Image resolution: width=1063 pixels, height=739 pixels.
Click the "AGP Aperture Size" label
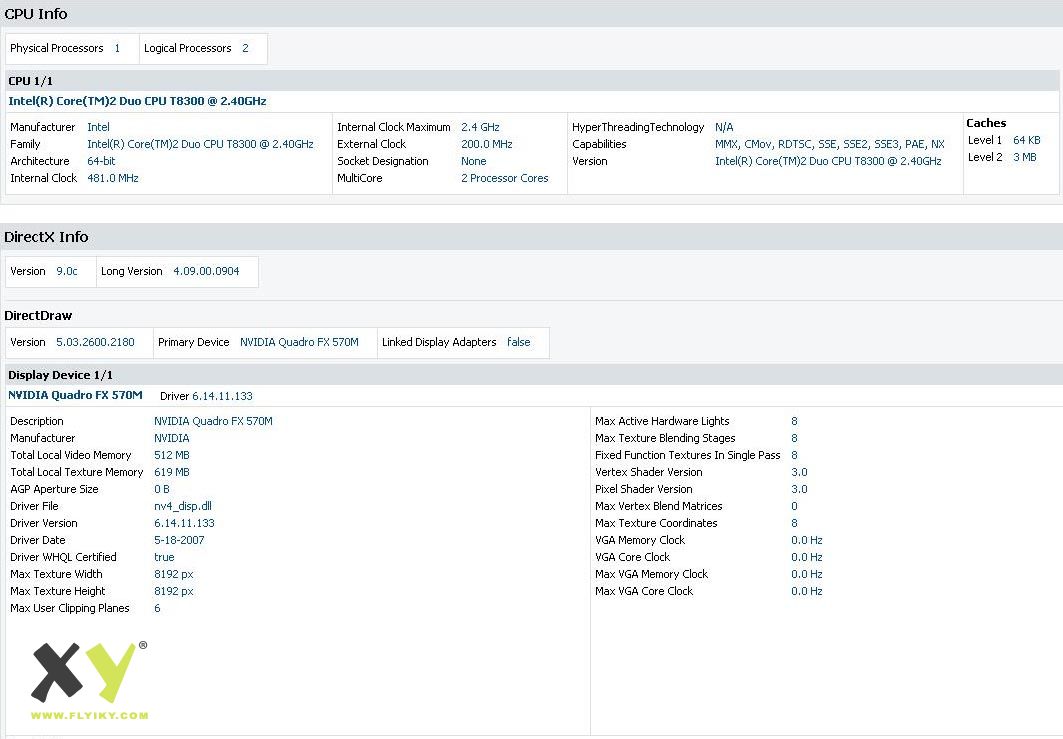point(54,489)
